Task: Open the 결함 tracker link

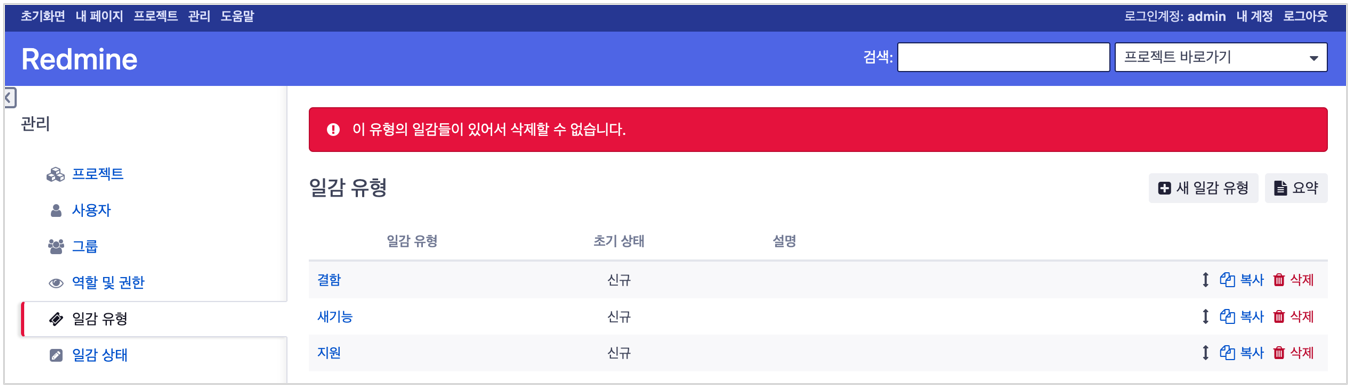Action: coord(329,280)
